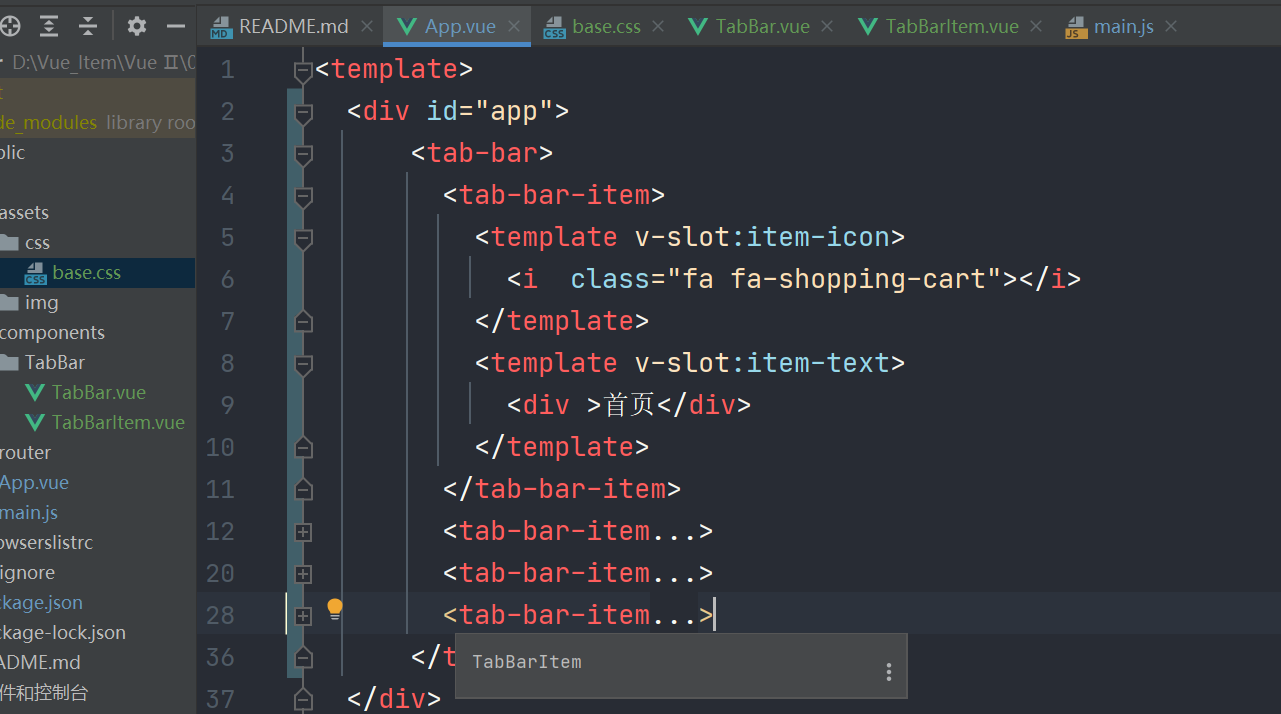
Task: Collapse the template fold on line 1
Action: click(x=304, y=71)
